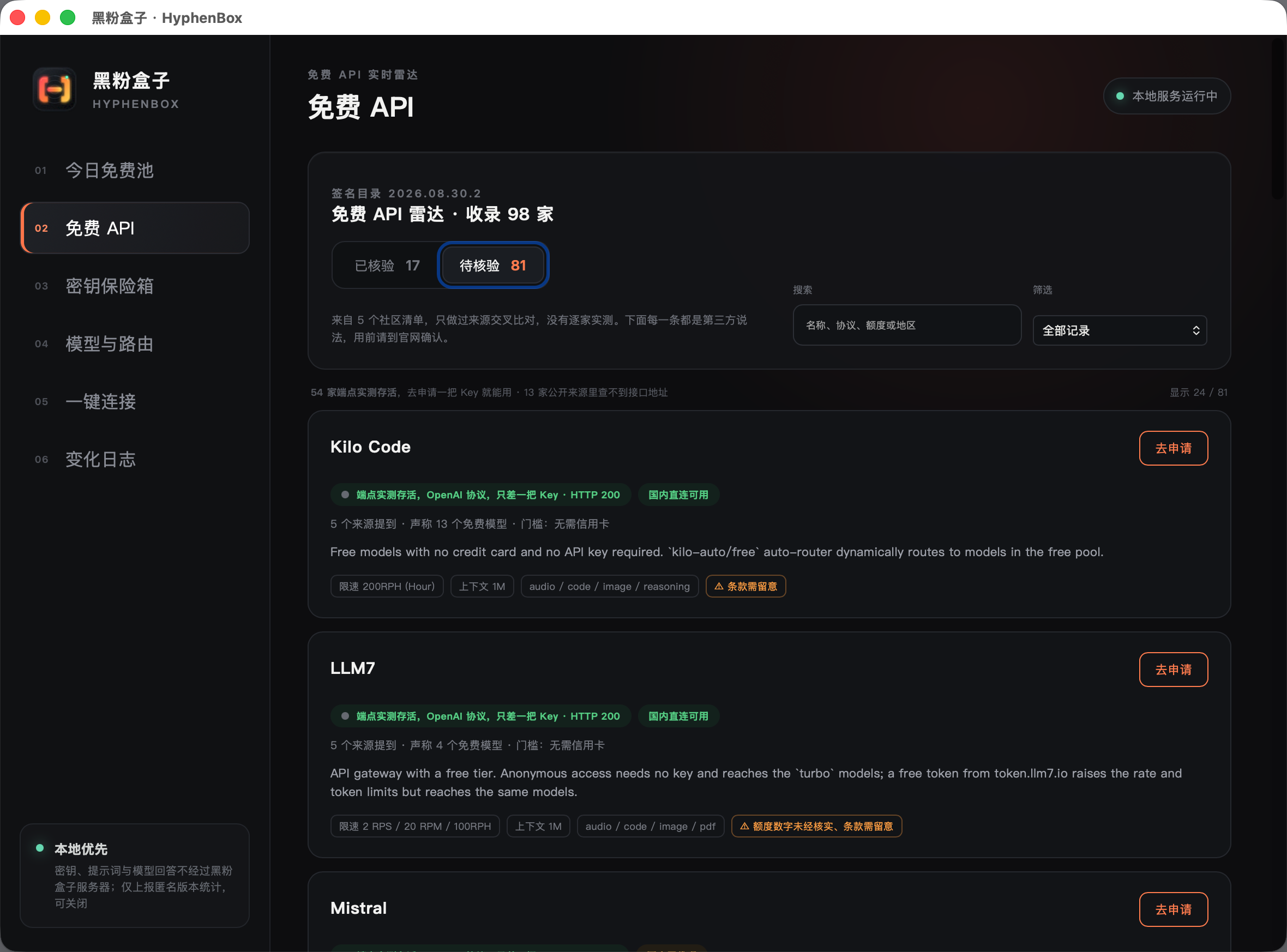This screenshot has width=1287, height=952.
Task: Select the 待核验 81 tab
Action: (493, 266)
